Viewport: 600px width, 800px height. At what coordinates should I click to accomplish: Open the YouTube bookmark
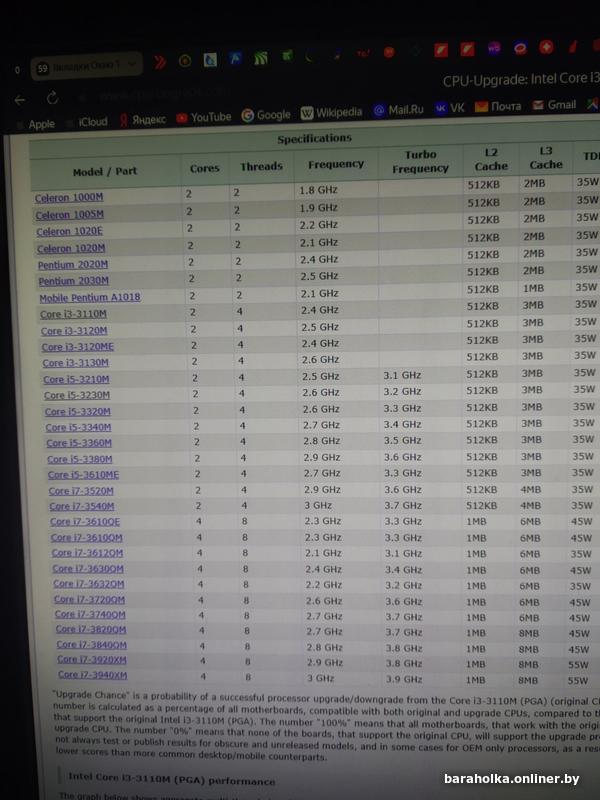coord(204,118)
